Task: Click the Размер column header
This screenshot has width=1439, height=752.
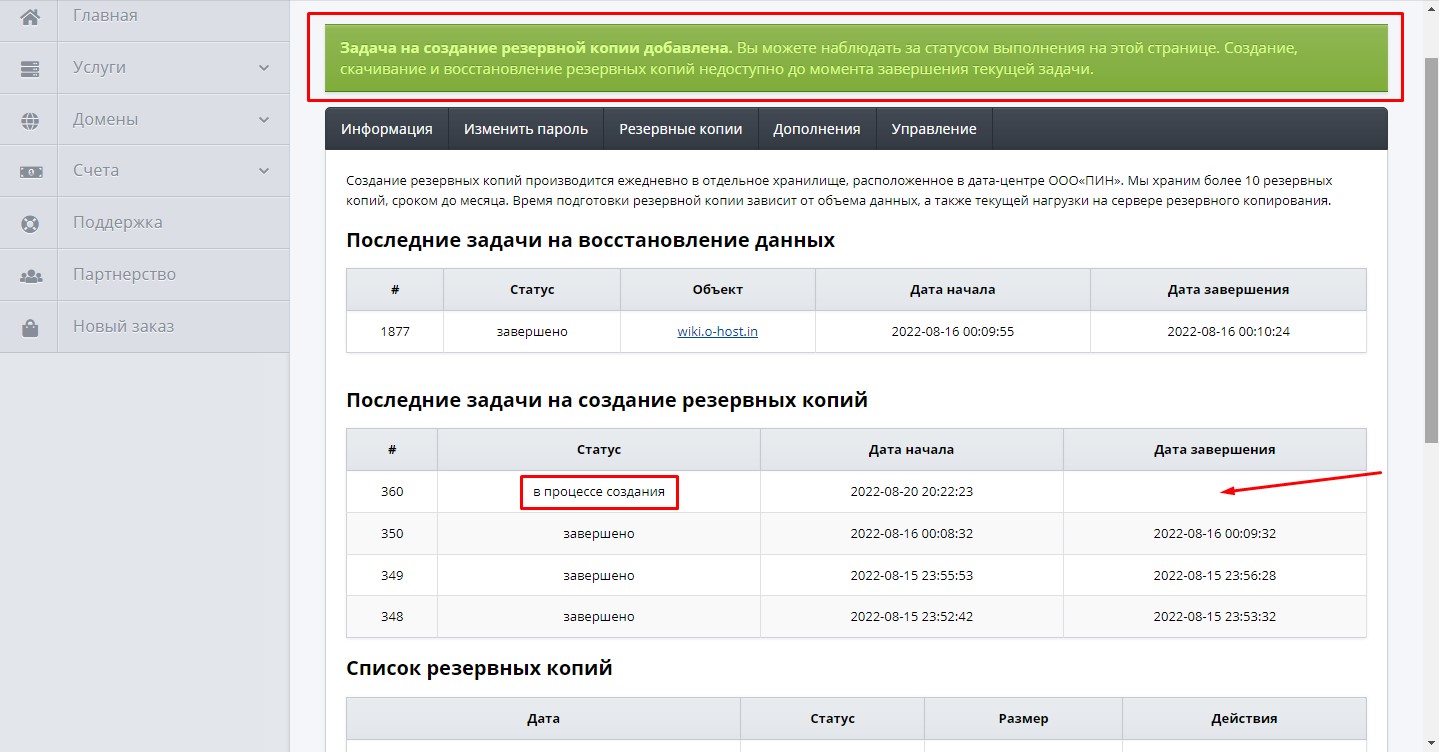Action: (x=1024, y=719)
